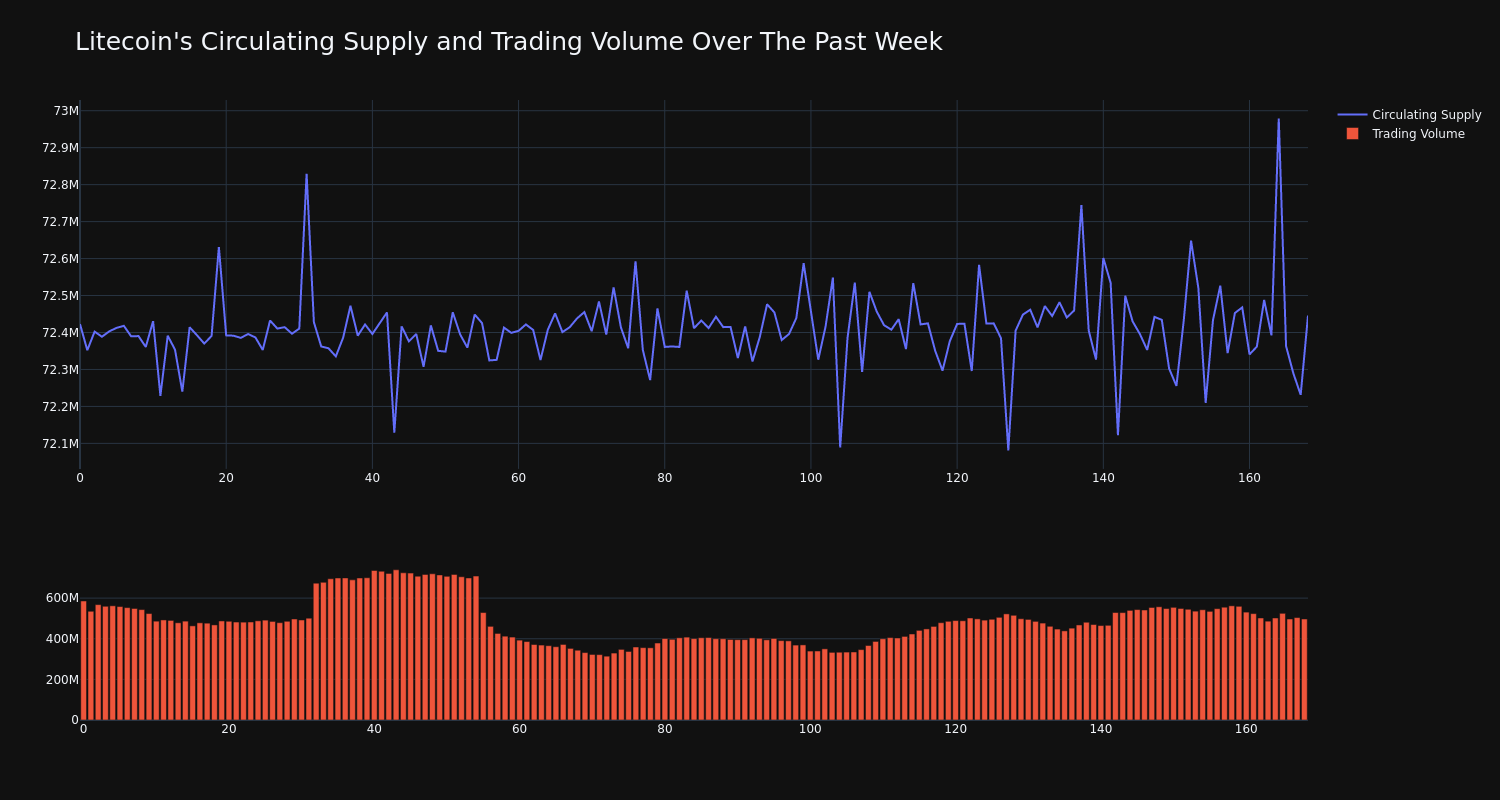Click x-axis label 140 of volume chart
This screenshot has height=800, width=1500.
click(1101, 729)
